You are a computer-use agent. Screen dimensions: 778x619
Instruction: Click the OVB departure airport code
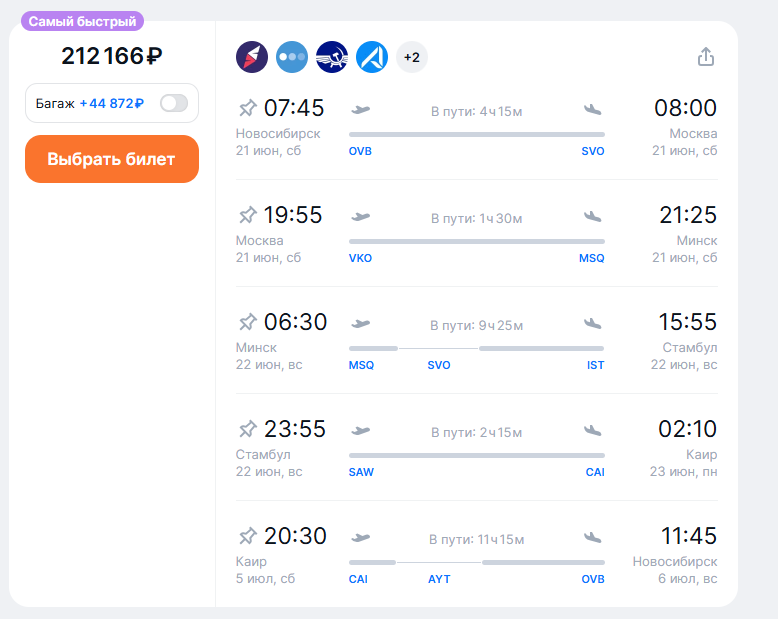pyautogui.click(x=360, y=152)
